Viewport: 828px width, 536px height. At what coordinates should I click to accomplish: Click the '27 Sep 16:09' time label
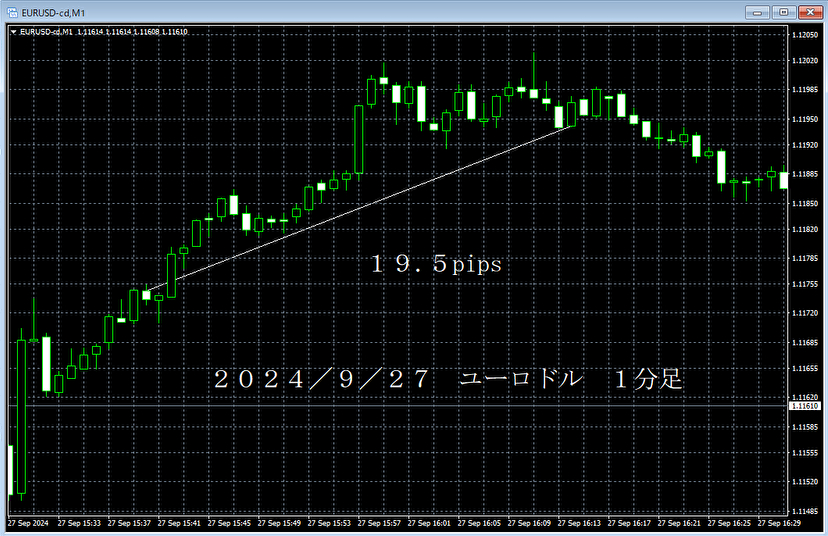click(x=529, y=523)
